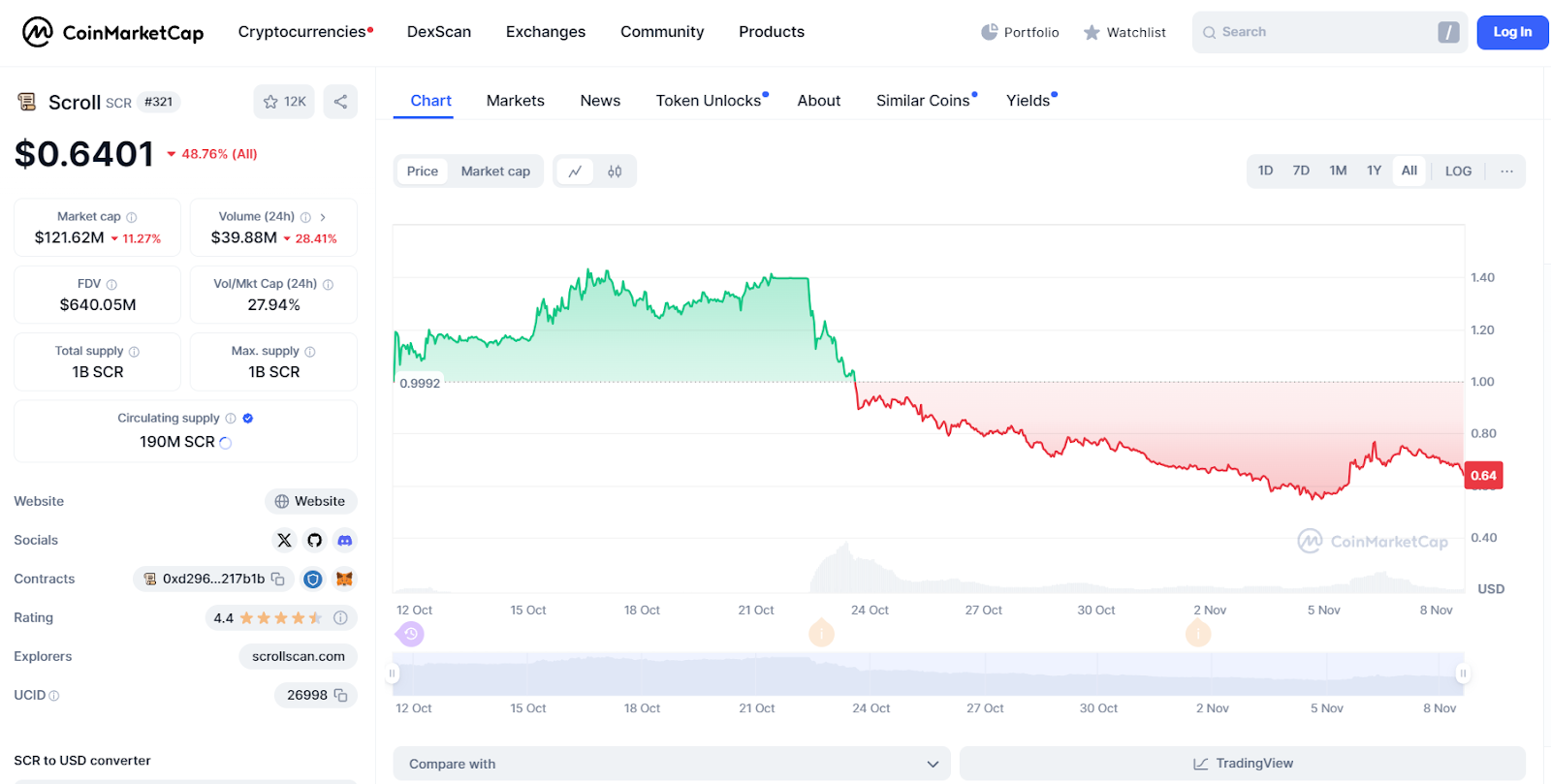Open the DexScan menu item
1551x784 pixels.
[x=439, y=32]
